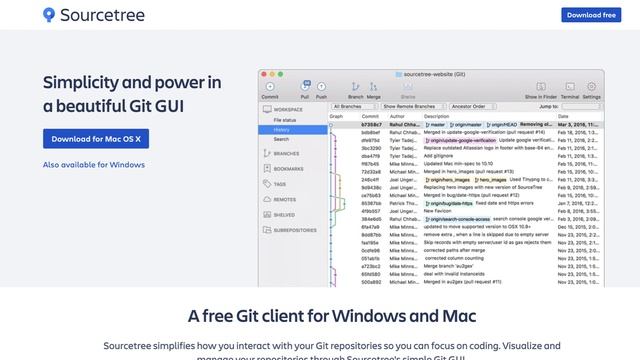Expand the BRANCHES section label
The image size is (640, 360).
[x=286, y=153]
